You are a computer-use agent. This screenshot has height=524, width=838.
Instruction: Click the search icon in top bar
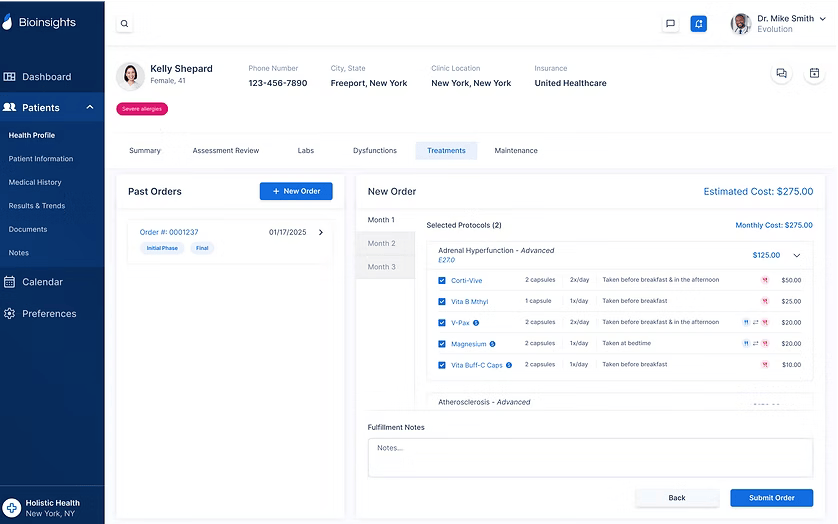tap(124, 24)
